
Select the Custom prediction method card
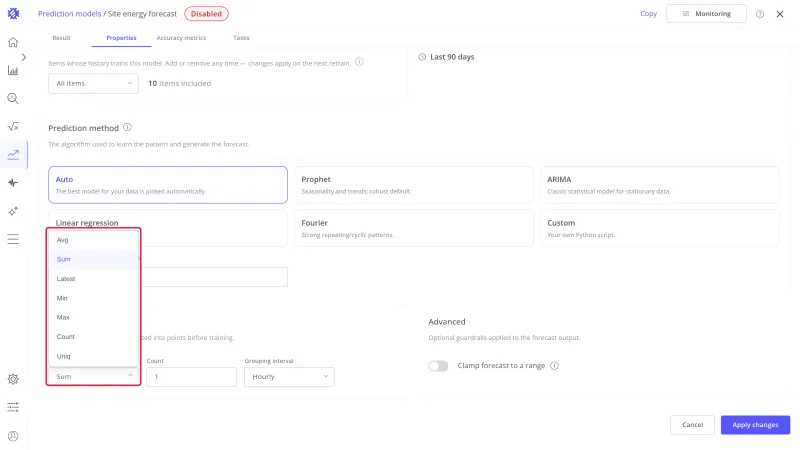tap(660, 228)
